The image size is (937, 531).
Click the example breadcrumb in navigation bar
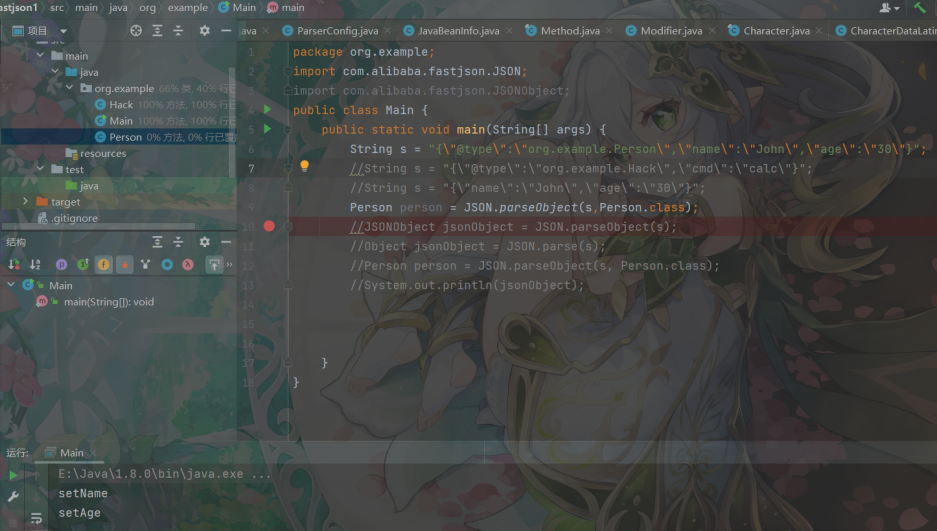(x=188, y=8)
